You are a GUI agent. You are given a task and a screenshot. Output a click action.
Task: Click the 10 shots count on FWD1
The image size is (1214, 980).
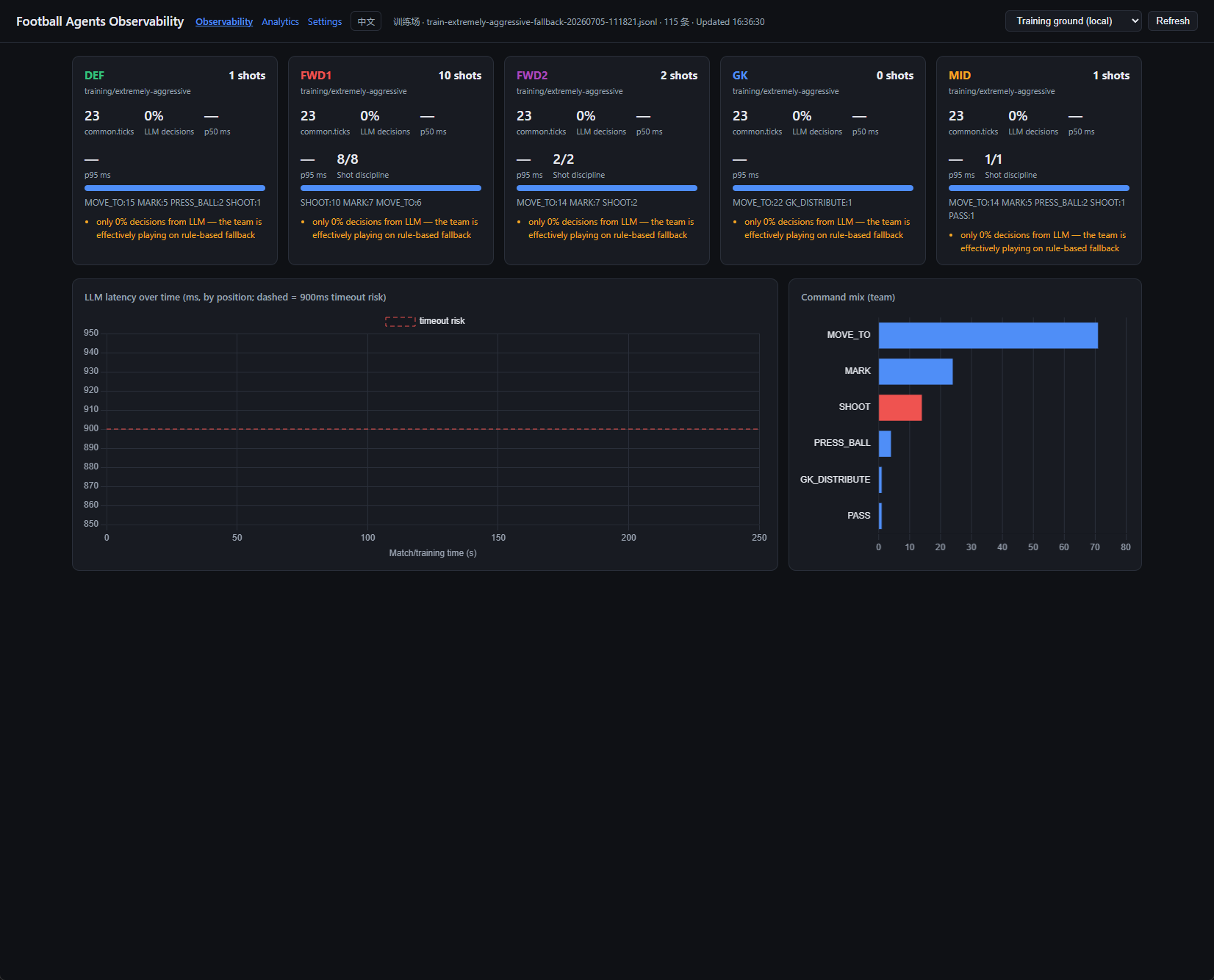click(x=460, y=76)
